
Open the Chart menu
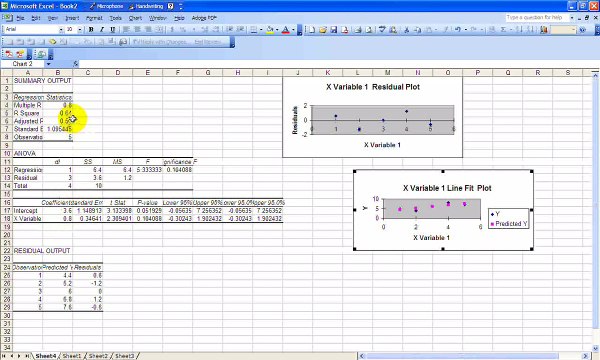point(135,18)
